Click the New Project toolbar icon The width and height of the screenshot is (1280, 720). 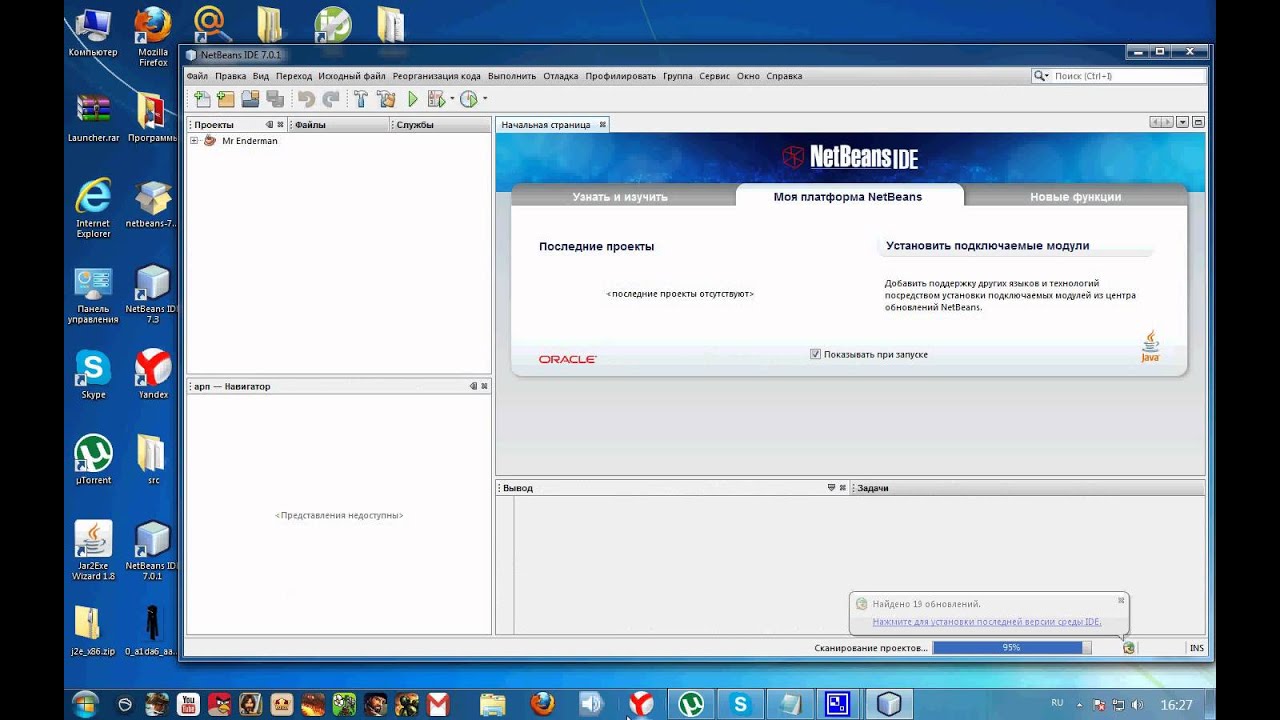(226, 99)
